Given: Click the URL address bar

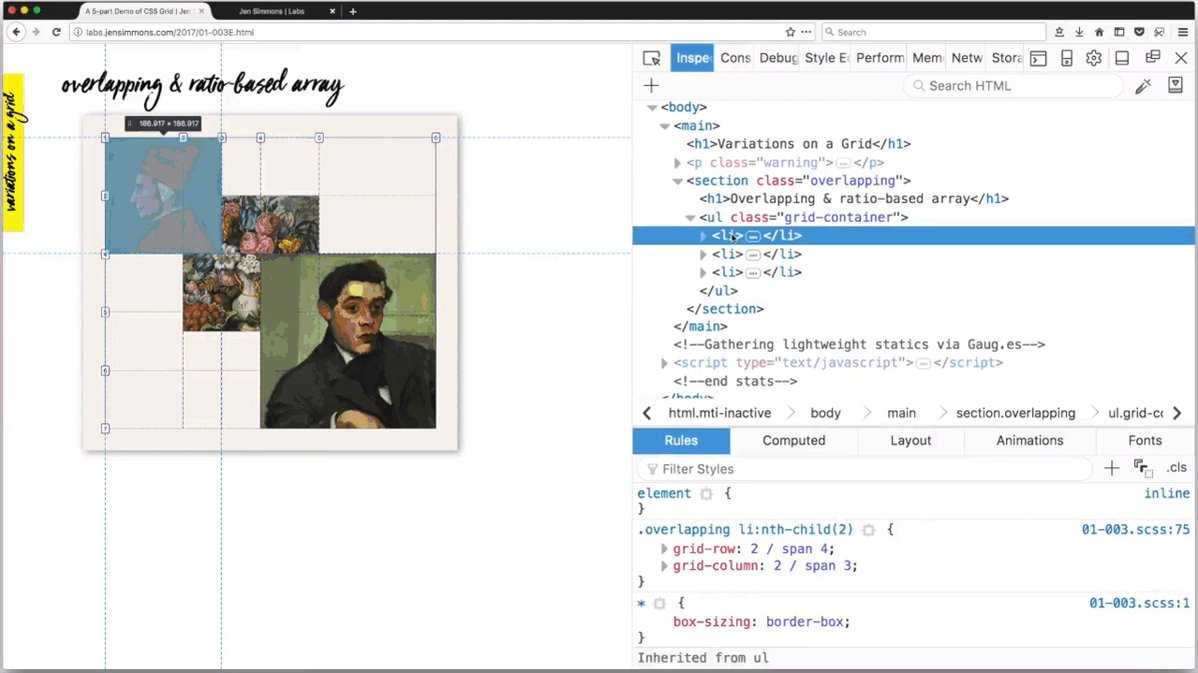Looking at the screenshot, I should [x=443, y=32].
